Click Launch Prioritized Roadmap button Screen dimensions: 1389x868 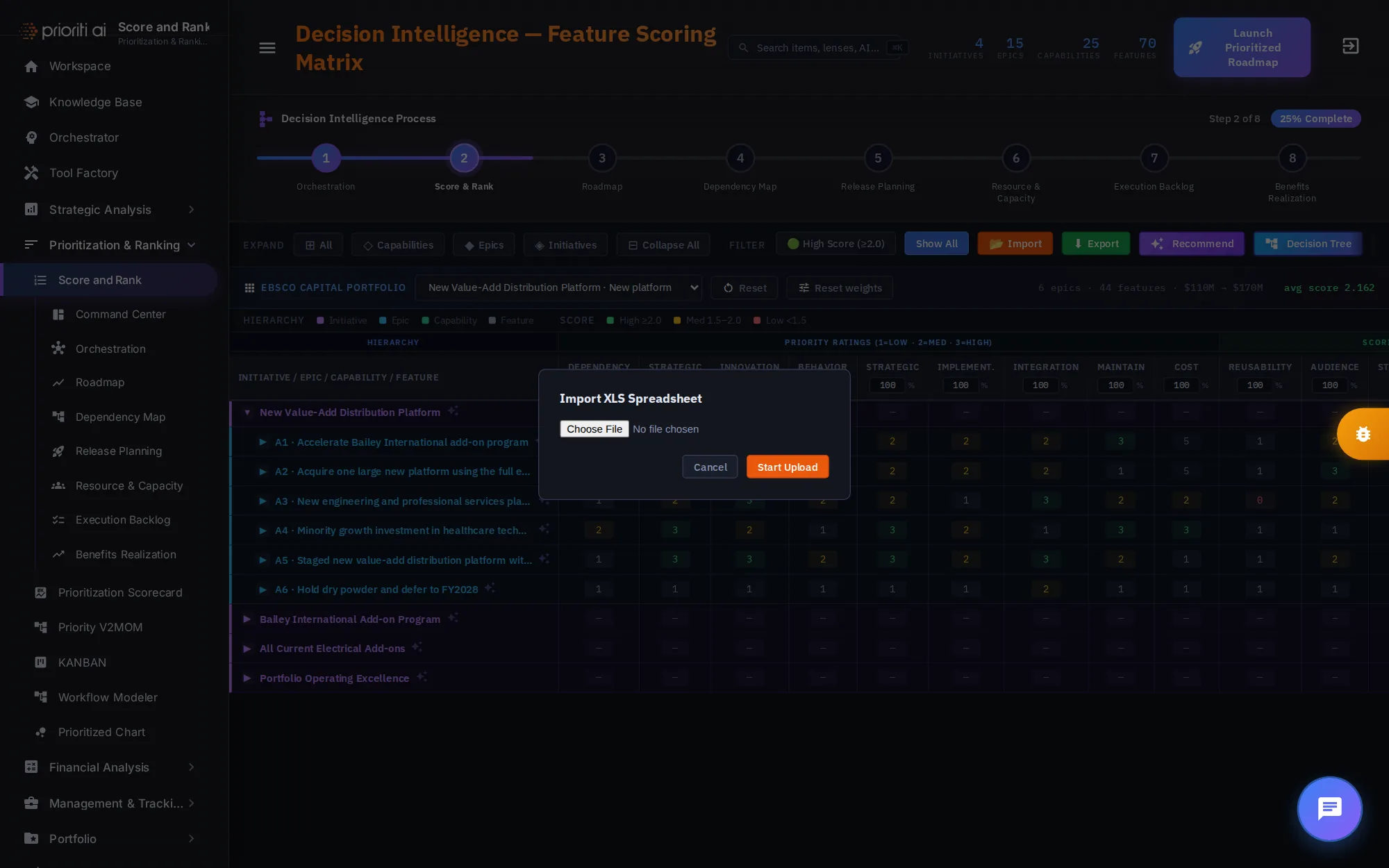1242,47
